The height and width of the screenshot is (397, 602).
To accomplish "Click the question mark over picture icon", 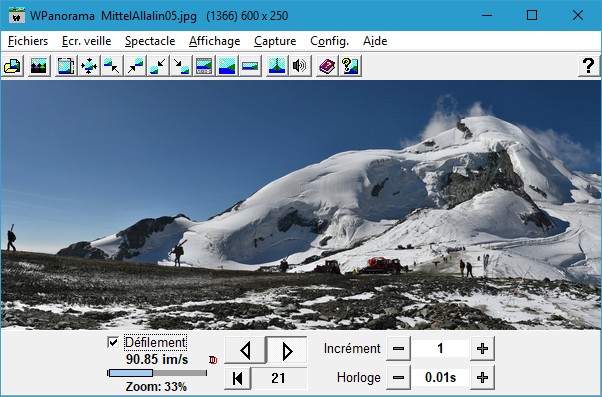I will point(350,66).
